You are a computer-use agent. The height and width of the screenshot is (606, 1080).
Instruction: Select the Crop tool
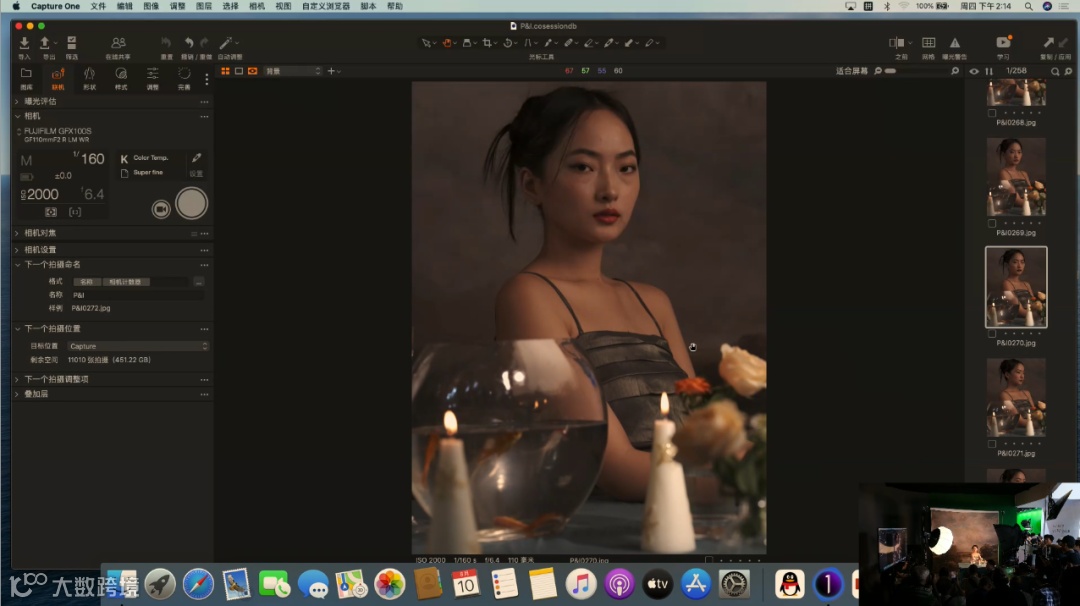pyautogui.click(x=487, y=43)
